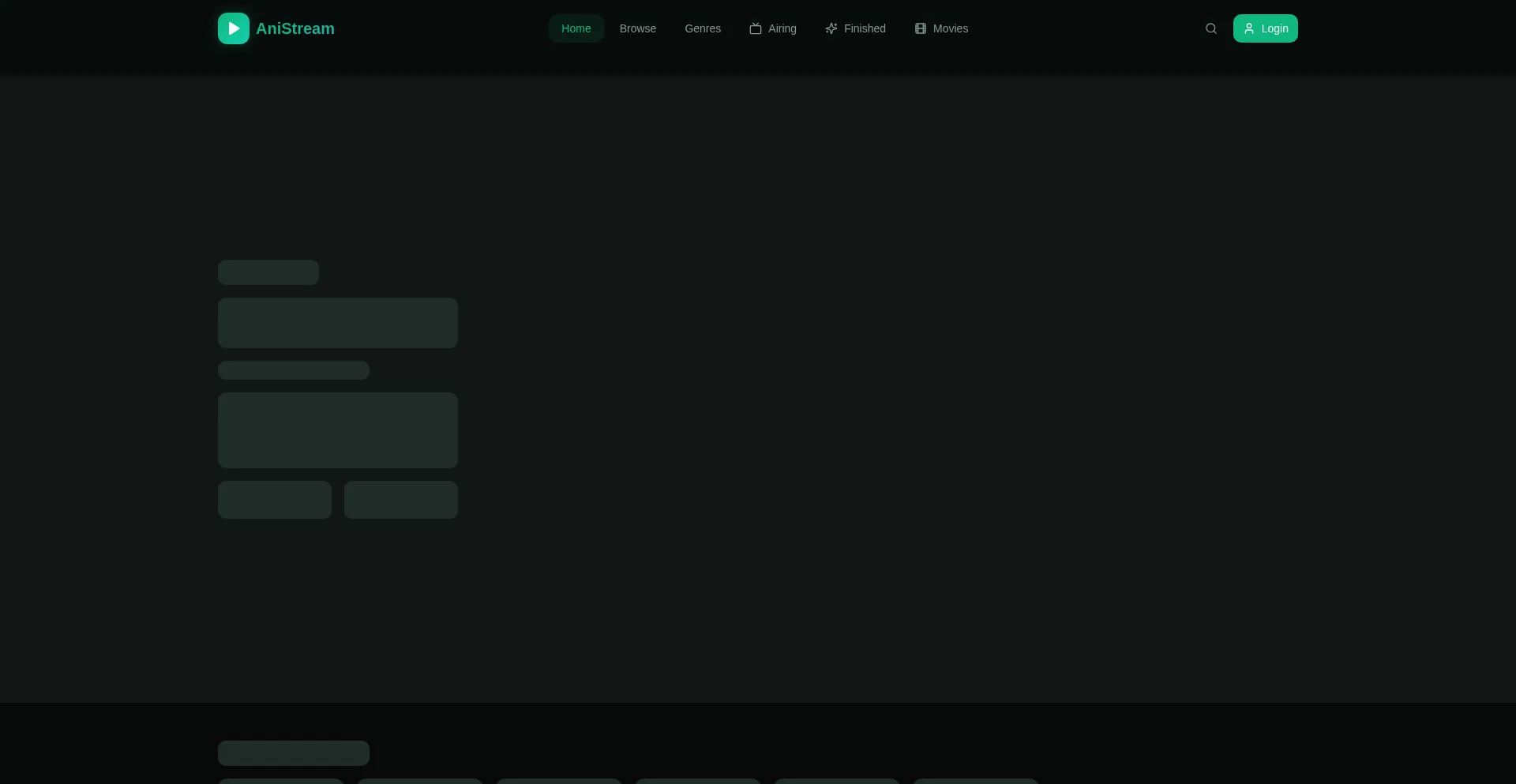Open the Genres menu item
Screen dimensions: 1516x784
[702, 28]
